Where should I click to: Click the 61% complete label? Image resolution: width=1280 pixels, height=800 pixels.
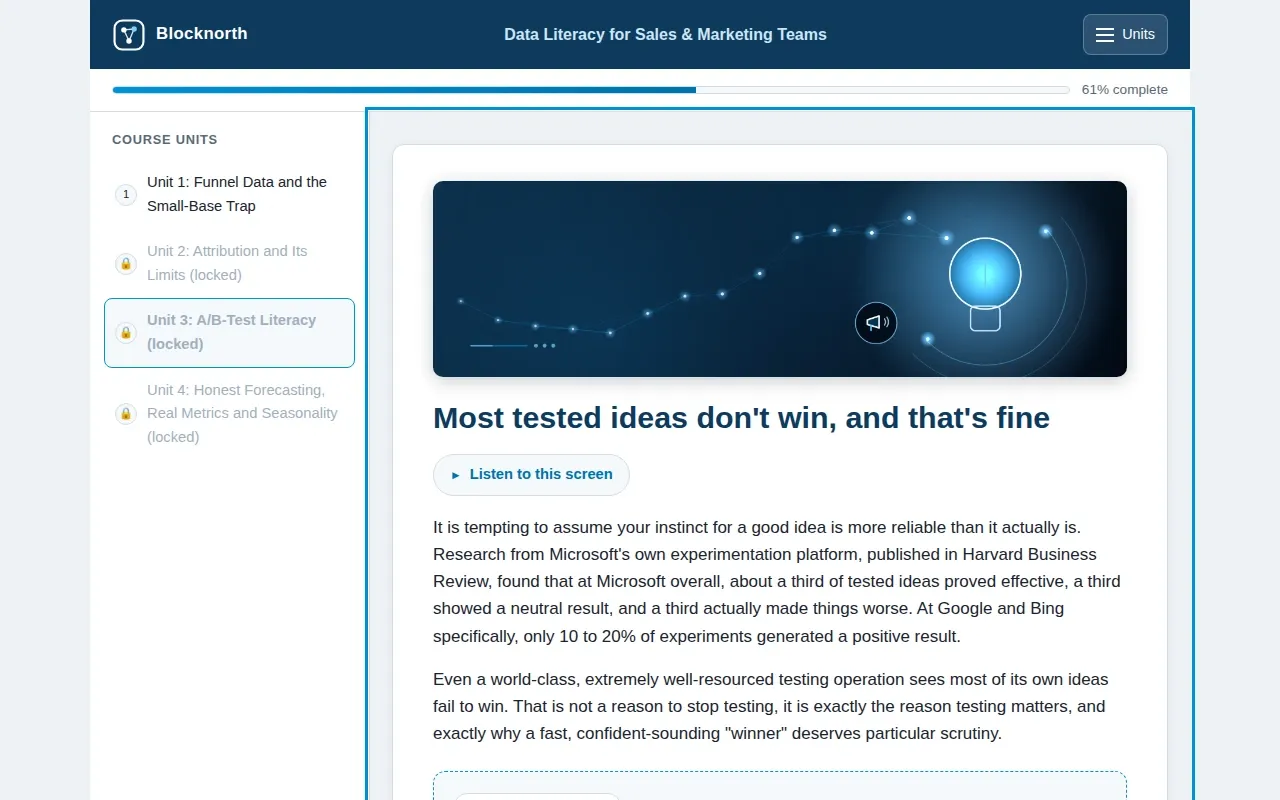coord(1124,90)
